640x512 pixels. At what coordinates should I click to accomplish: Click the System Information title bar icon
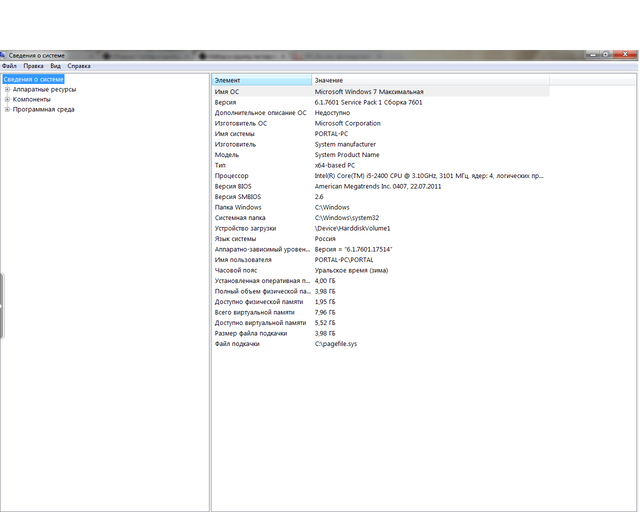4,55
